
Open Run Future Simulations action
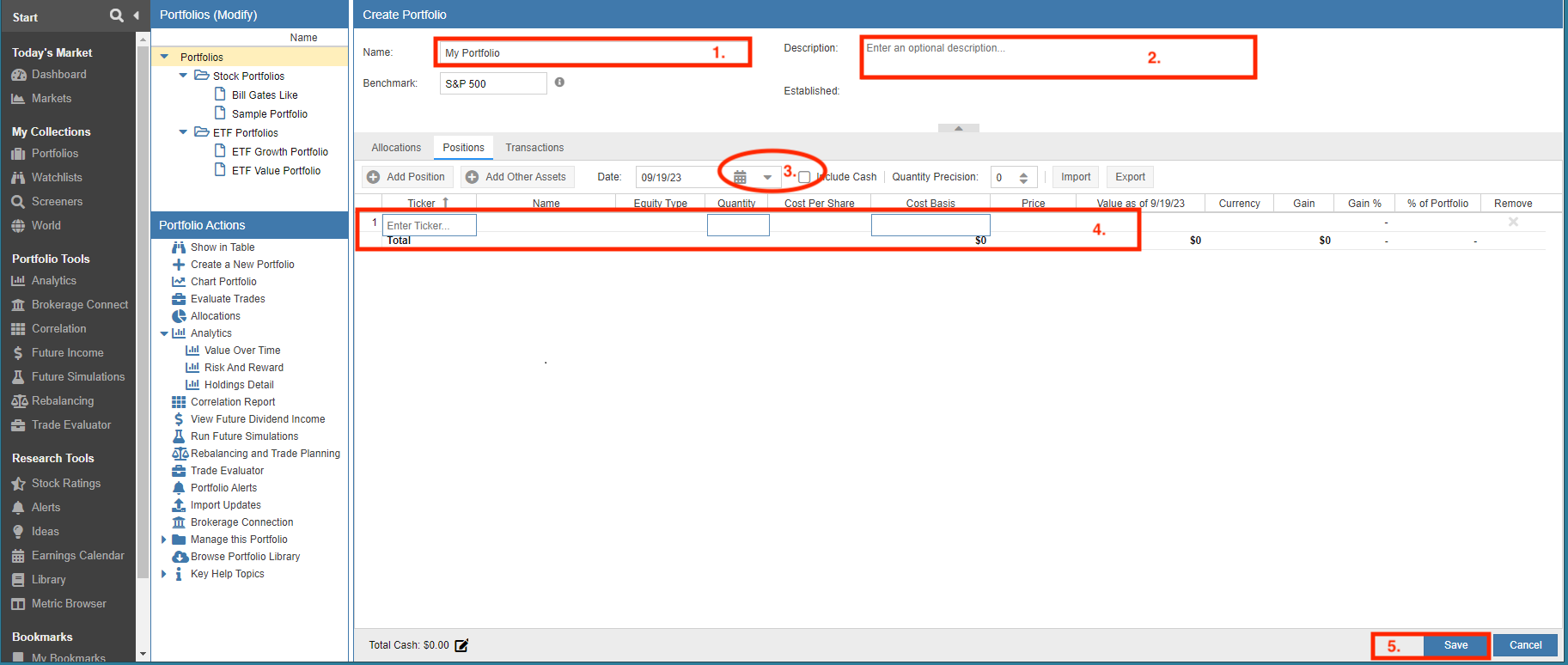[244, 436]
